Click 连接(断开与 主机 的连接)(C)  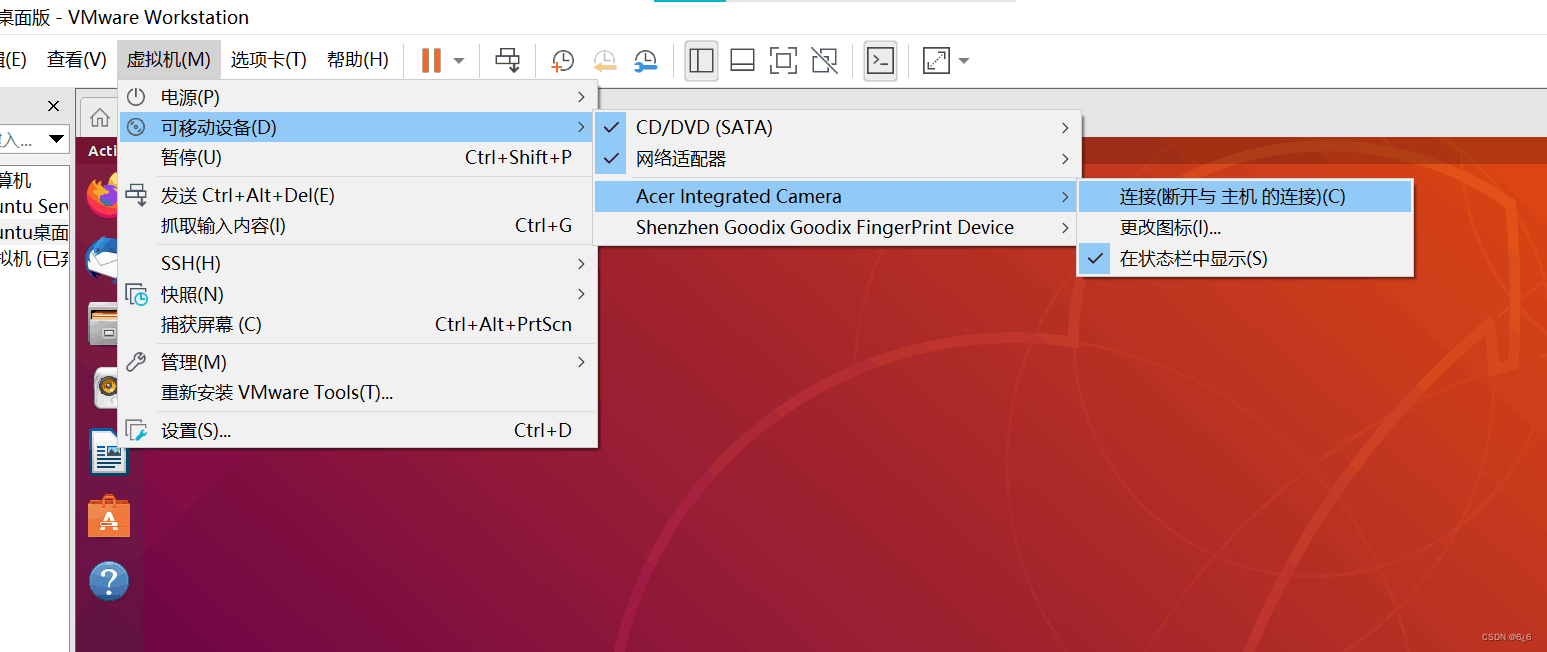[x=1245, y=197]
